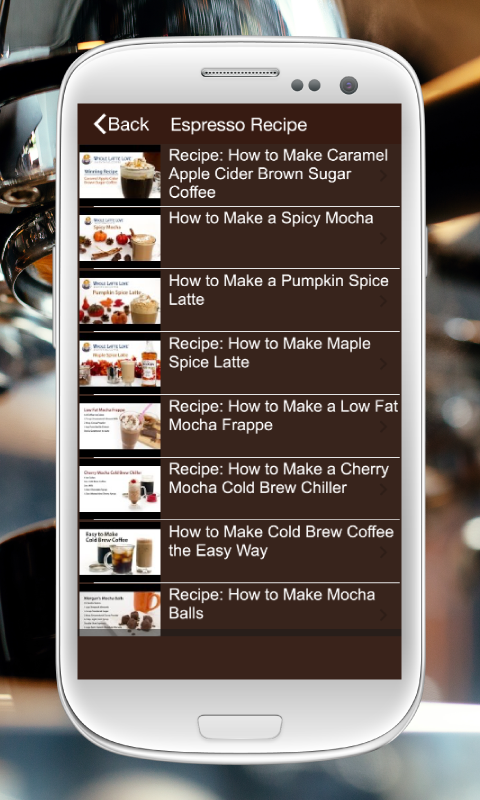The image size is (480, 800).
Task: Tap the Back button in header
Action: pos(121,124)
